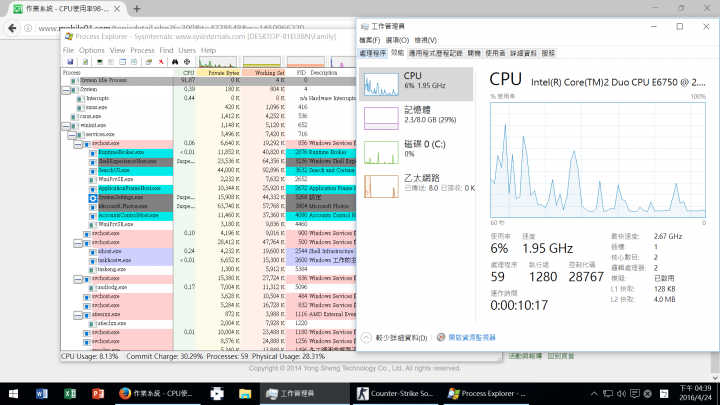Collapse the System process tree node
Screen dimensions: 720x405
point(66,90)
